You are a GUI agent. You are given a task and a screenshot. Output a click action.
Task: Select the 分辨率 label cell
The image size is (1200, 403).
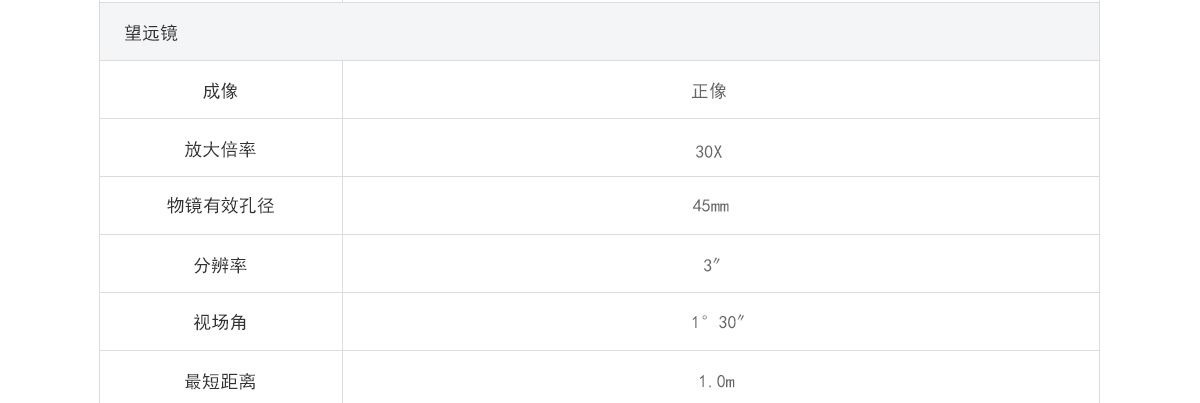click(221, 264)
